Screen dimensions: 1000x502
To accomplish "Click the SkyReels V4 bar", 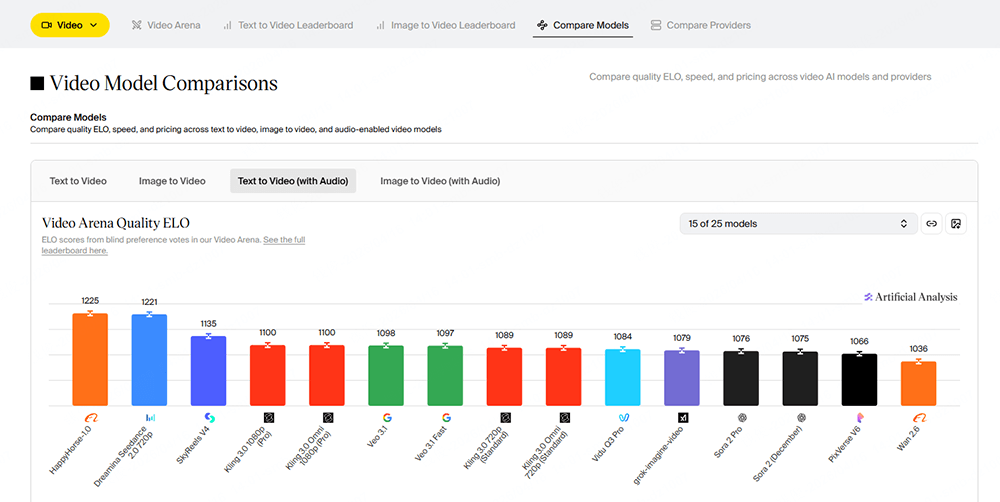I will (x=209, y=371).
